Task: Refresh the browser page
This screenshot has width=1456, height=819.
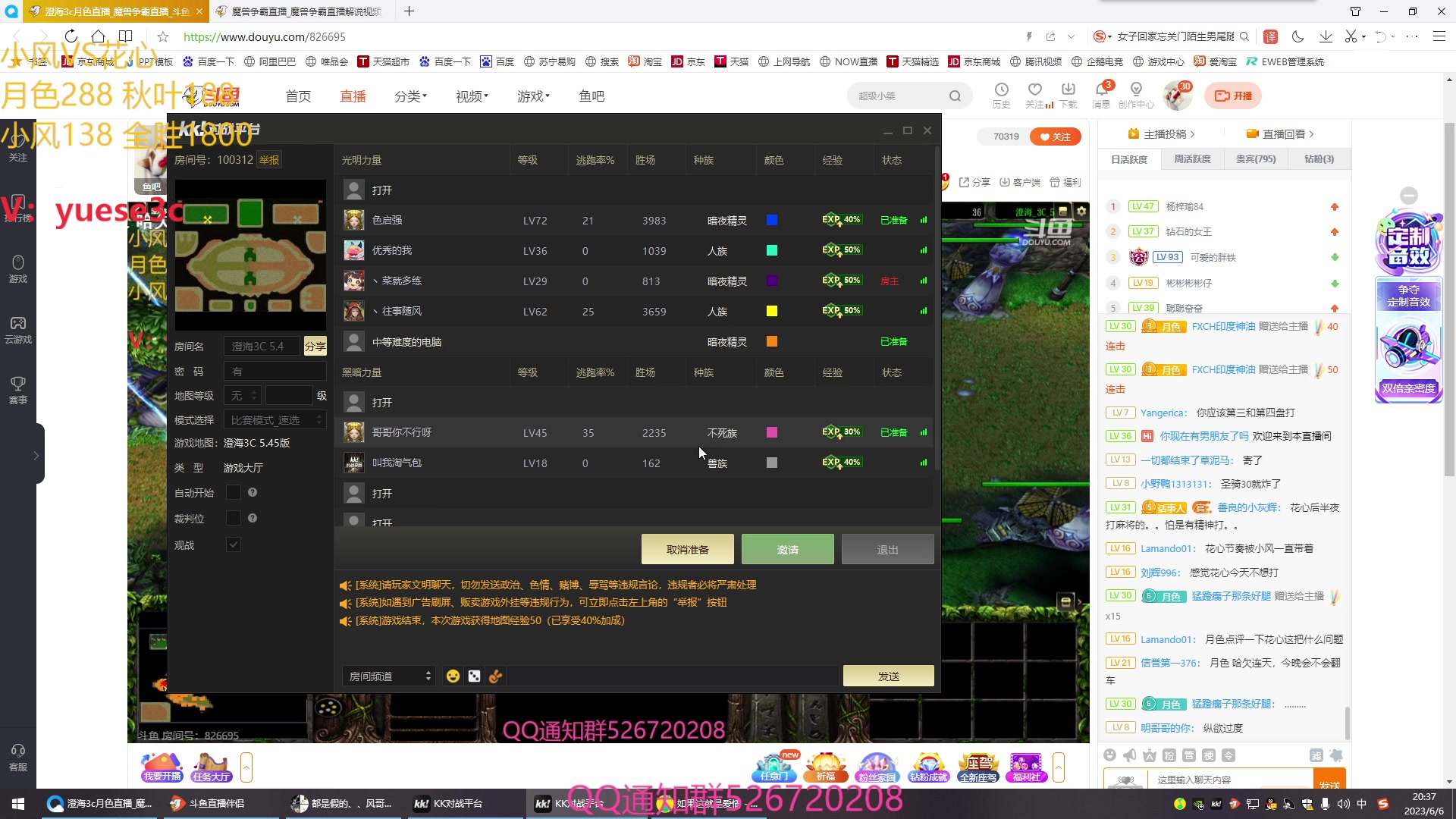Action: (x=71, y=36)
